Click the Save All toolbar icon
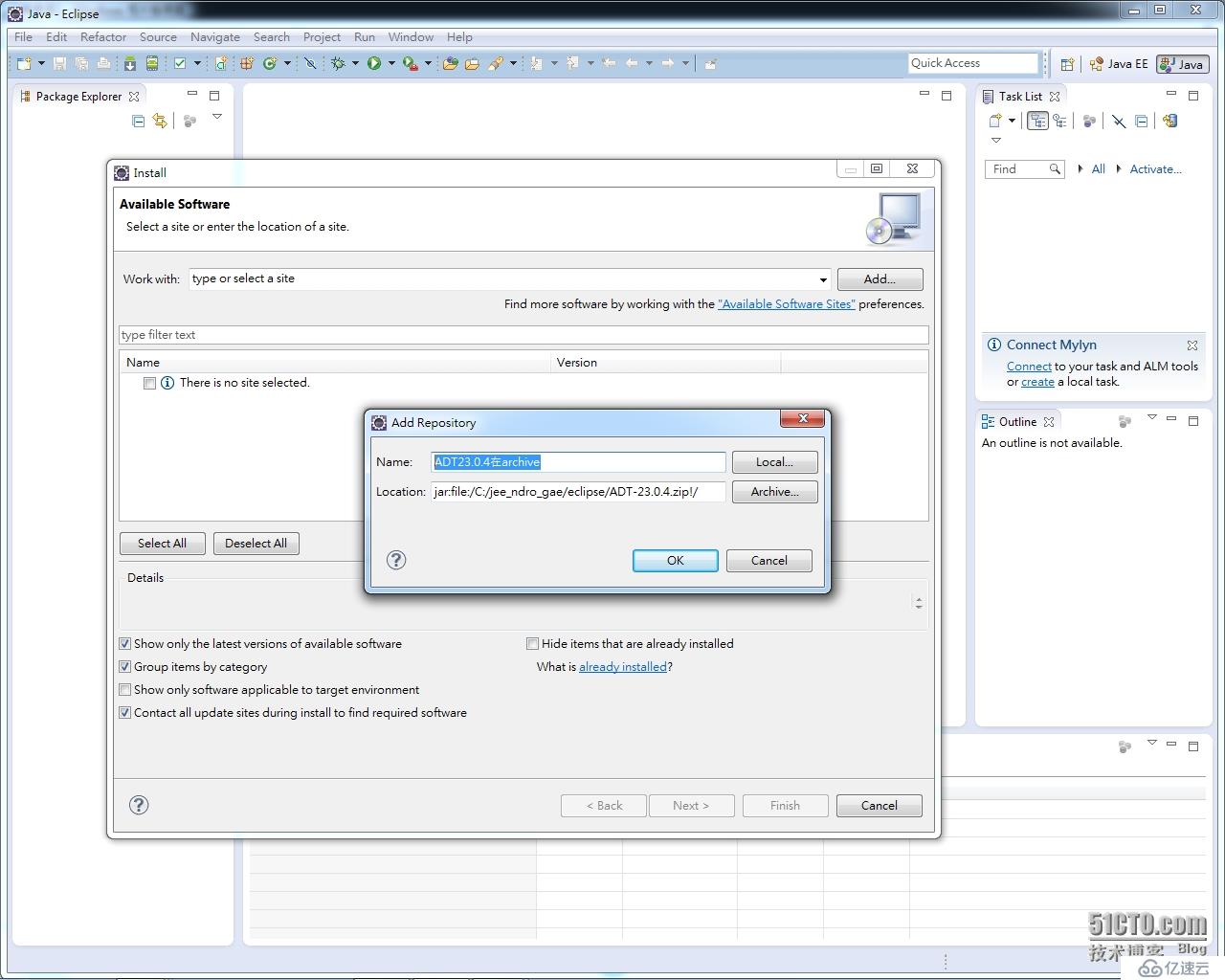The width and height of the screenshot is (1225, 980). coord(81,63)
